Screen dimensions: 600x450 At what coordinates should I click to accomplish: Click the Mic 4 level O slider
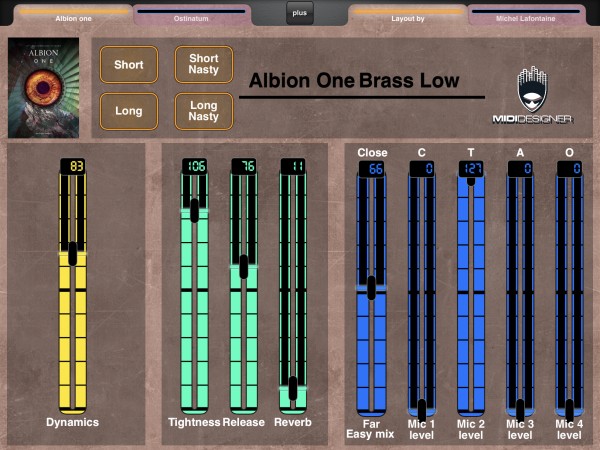pos(569,295)
